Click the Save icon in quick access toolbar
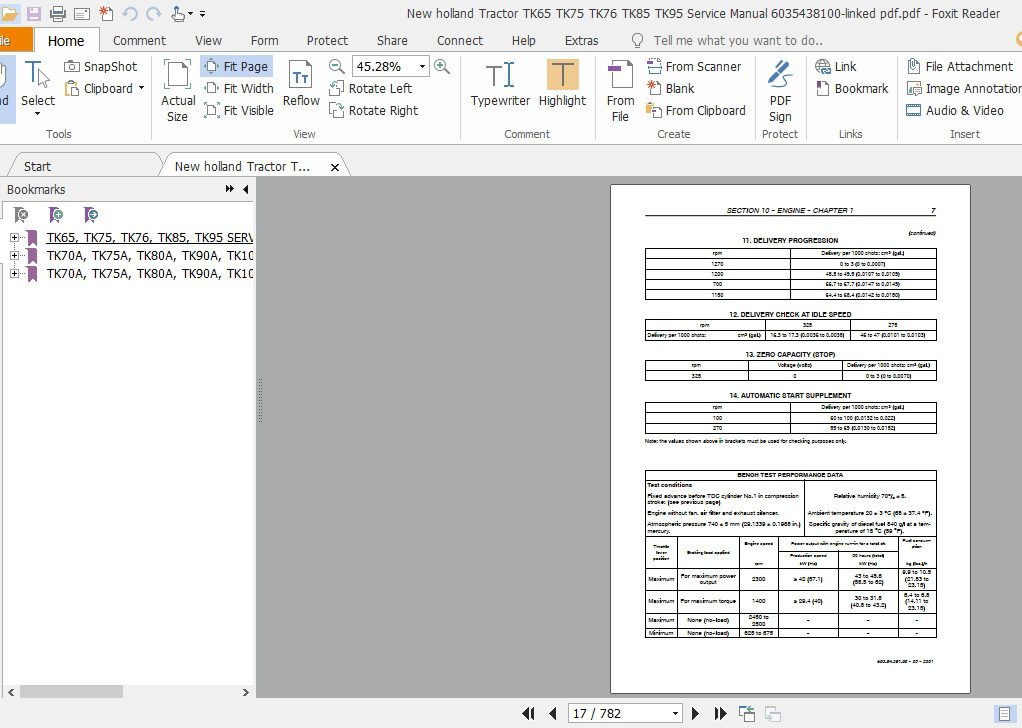Image resolution: width=1022 pixels, height=728 pixels. point(33,13)
